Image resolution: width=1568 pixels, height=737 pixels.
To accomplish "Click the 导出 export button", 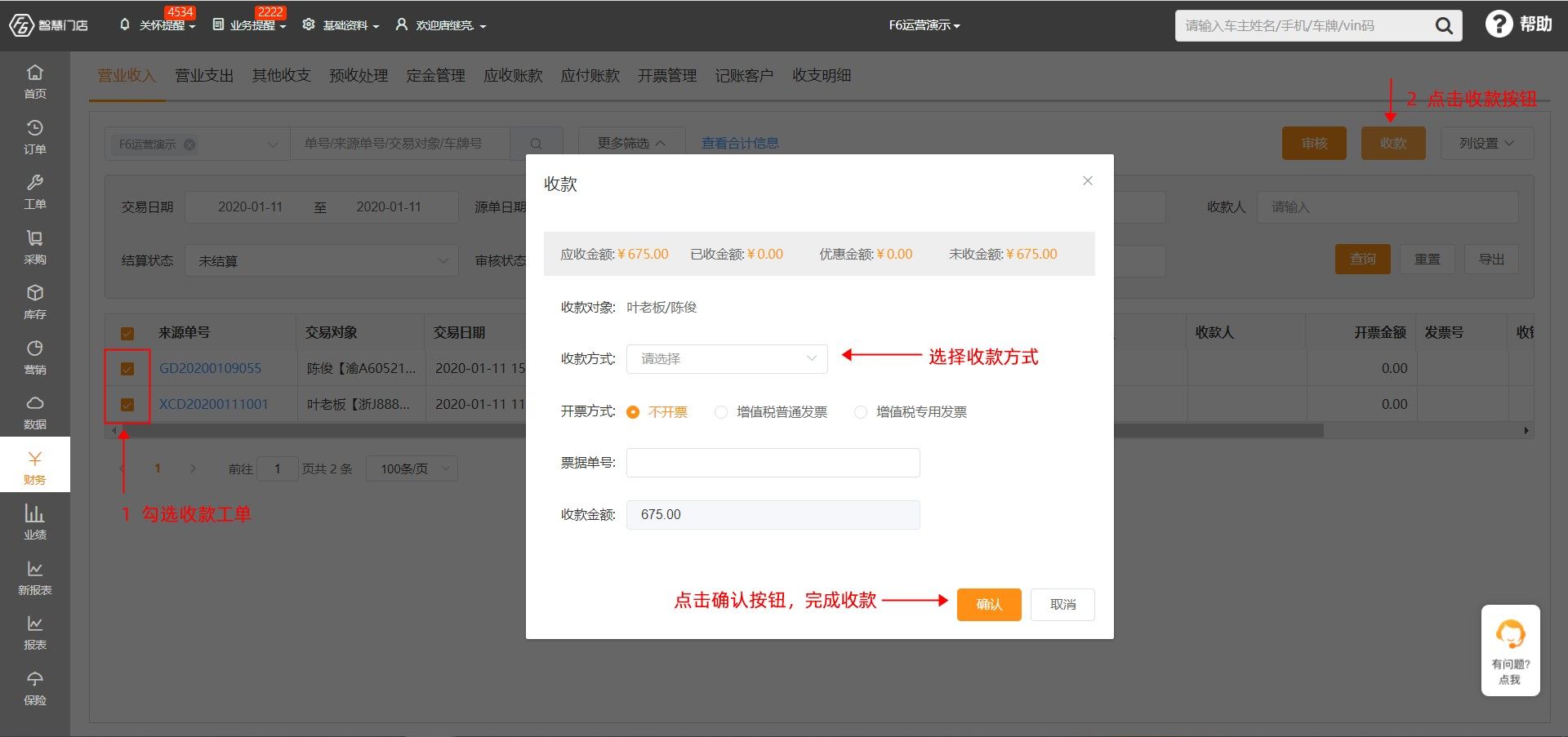I will [x=1491, y=259].
